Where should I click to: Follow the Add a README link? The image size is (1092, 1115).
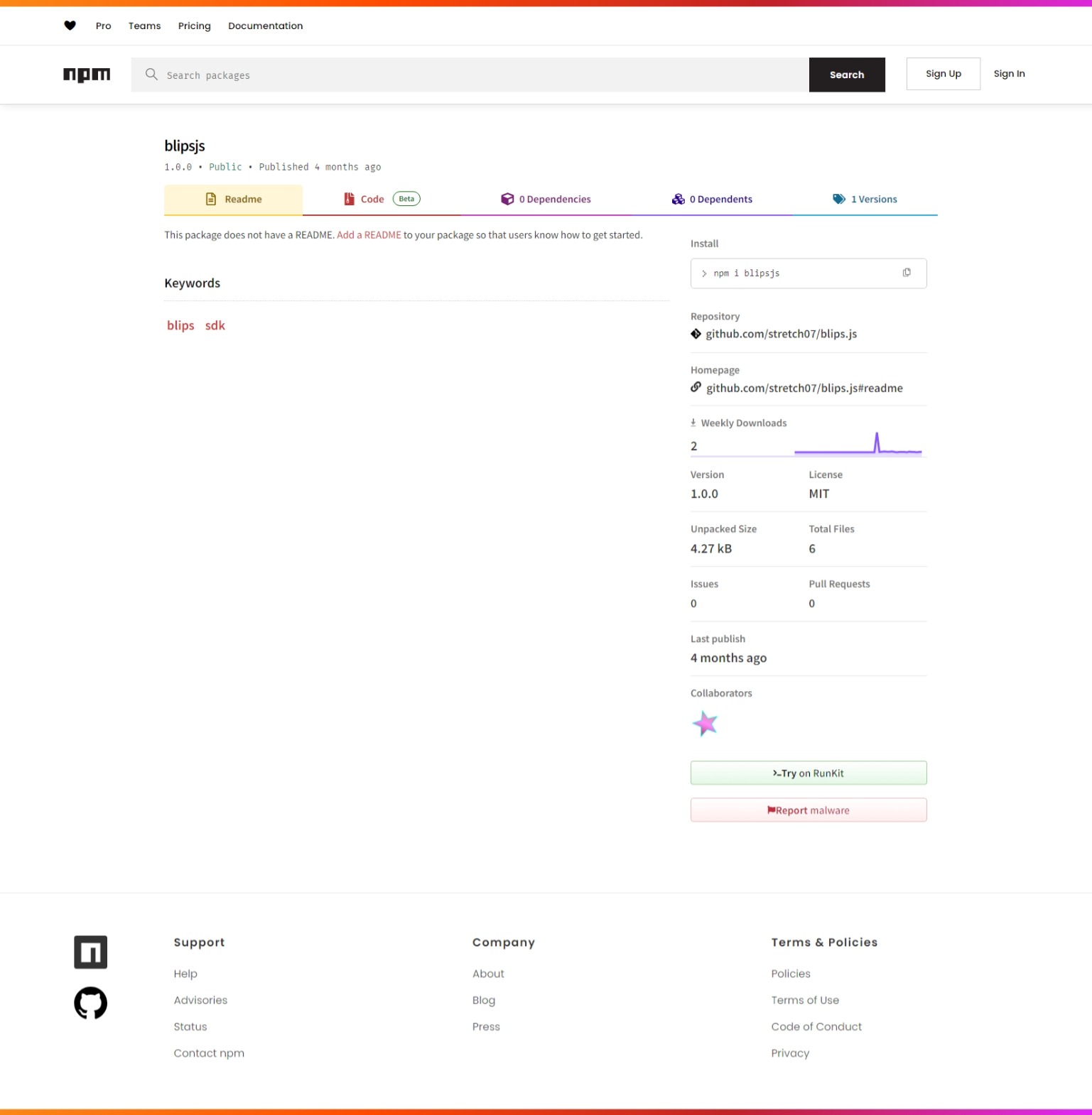point(369,235)
